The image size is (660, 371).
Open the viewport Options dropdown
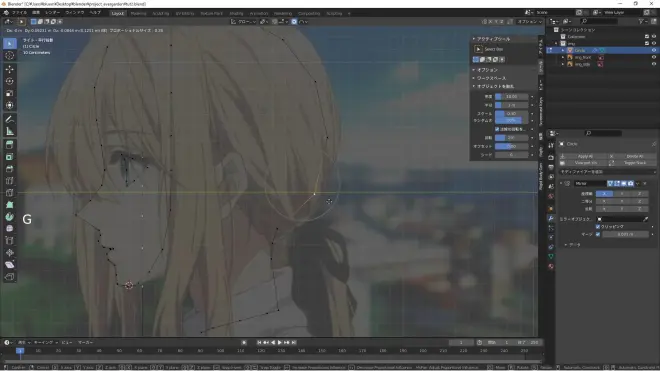coord(529,21)
